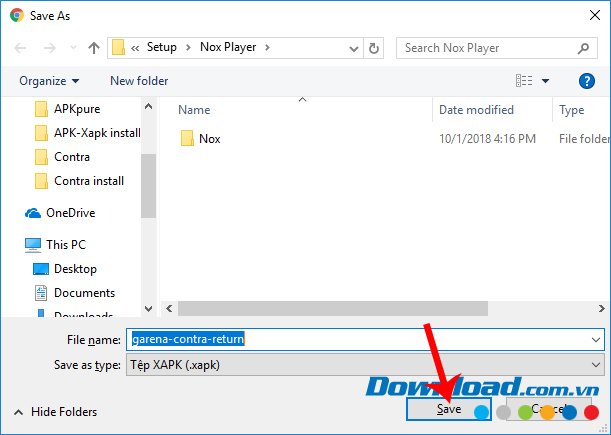Create a New folder
This screenshot has height=435, width=611.
[139, 81]
